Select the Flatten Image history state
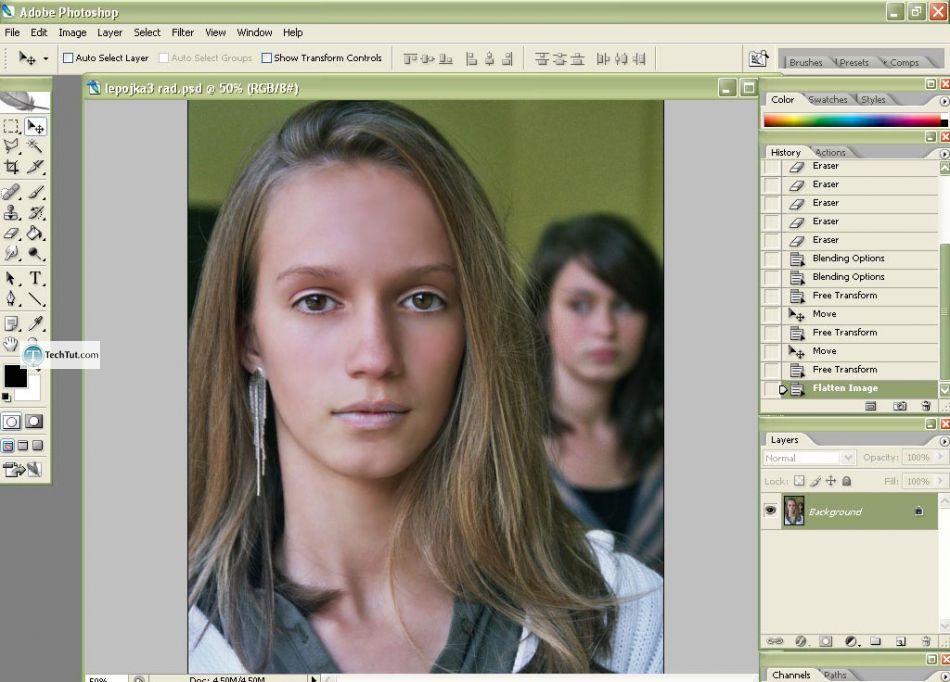Image resolution: width=950 pixels, height=682 pixels. coord(859,388)
